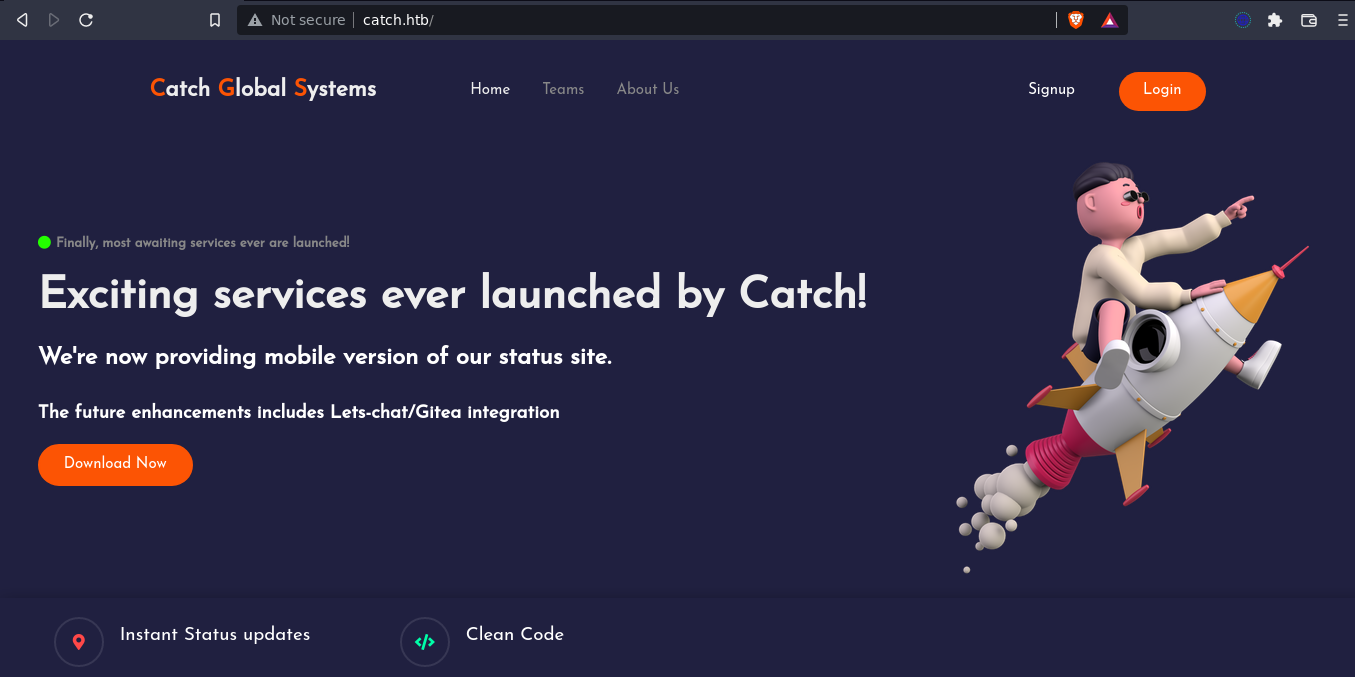Click the Signup link
Screen dimensions: 1355x677
pos(1051,89)
